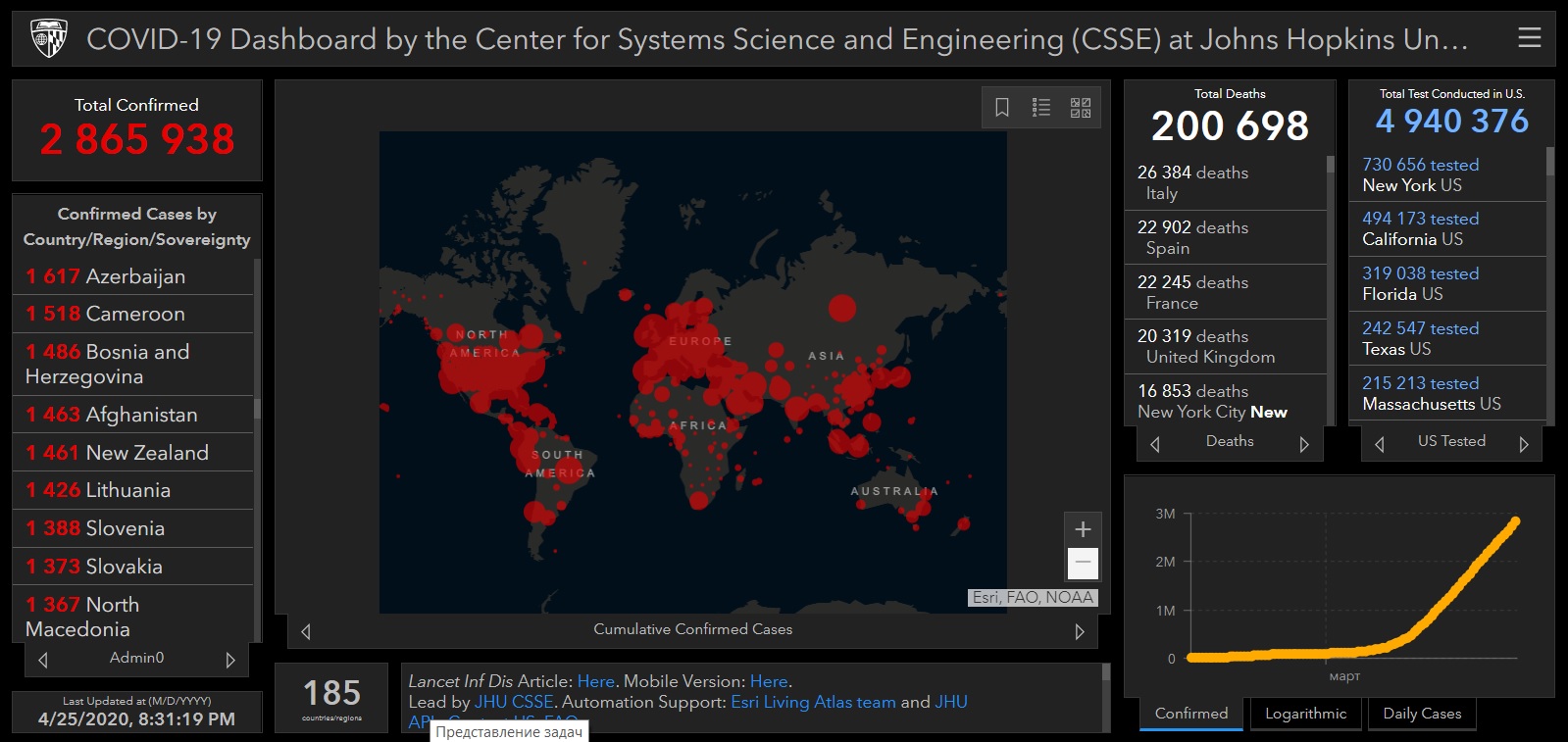Click the orange confirmed cases curve endpoint

1515,521
